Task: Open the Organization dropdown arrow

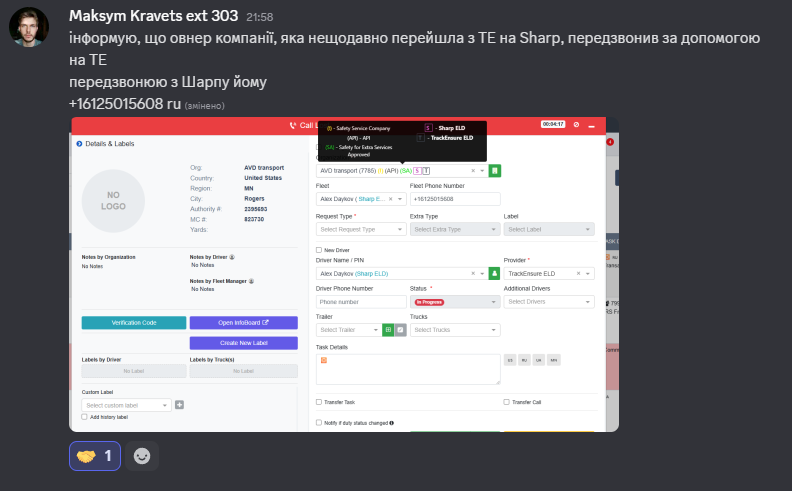Action: 482,171
